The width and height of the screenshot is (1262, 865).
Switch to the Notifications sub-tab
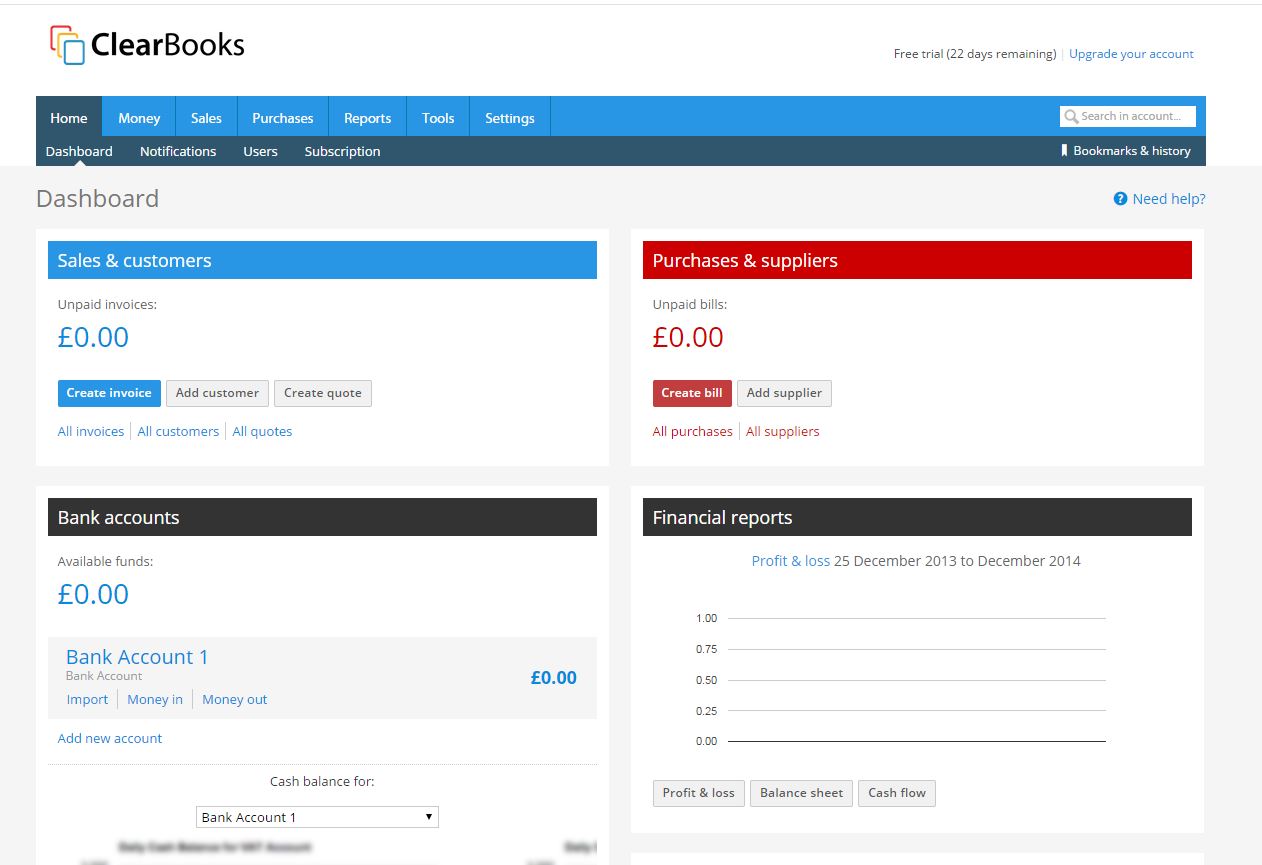[178, 151]
